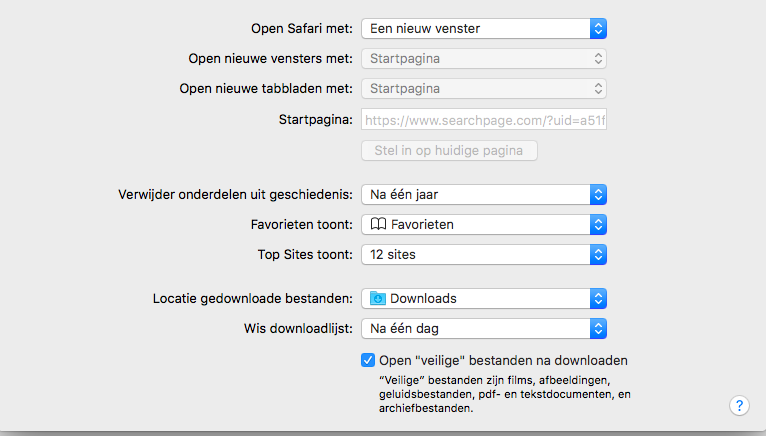Viewport: 766px width, 436px height.
Task: Click the blue arrows on Wis downloadlijst
Action: (x=598, y=328)
